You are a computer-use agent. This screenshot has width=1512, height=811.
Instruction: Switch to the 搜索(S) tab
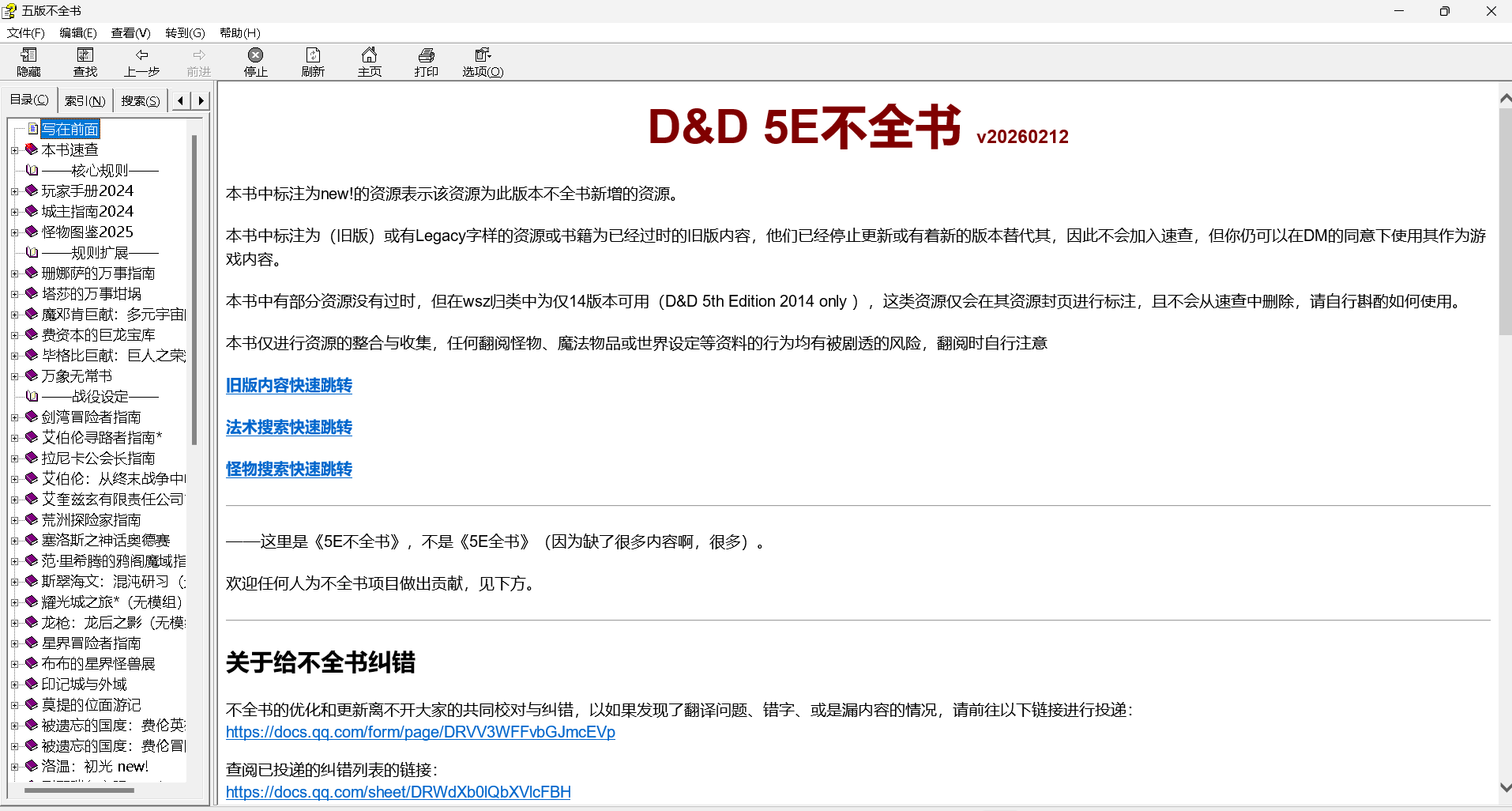tap(140, 100)
